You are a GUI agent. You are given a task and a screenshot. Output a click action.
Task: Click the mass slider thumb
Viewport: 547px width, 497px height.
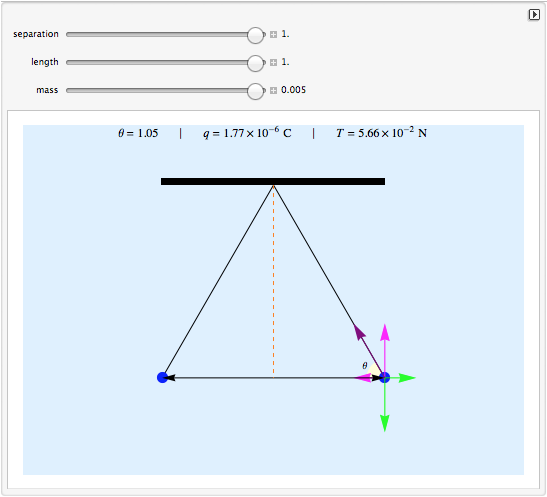click(255, 91)
